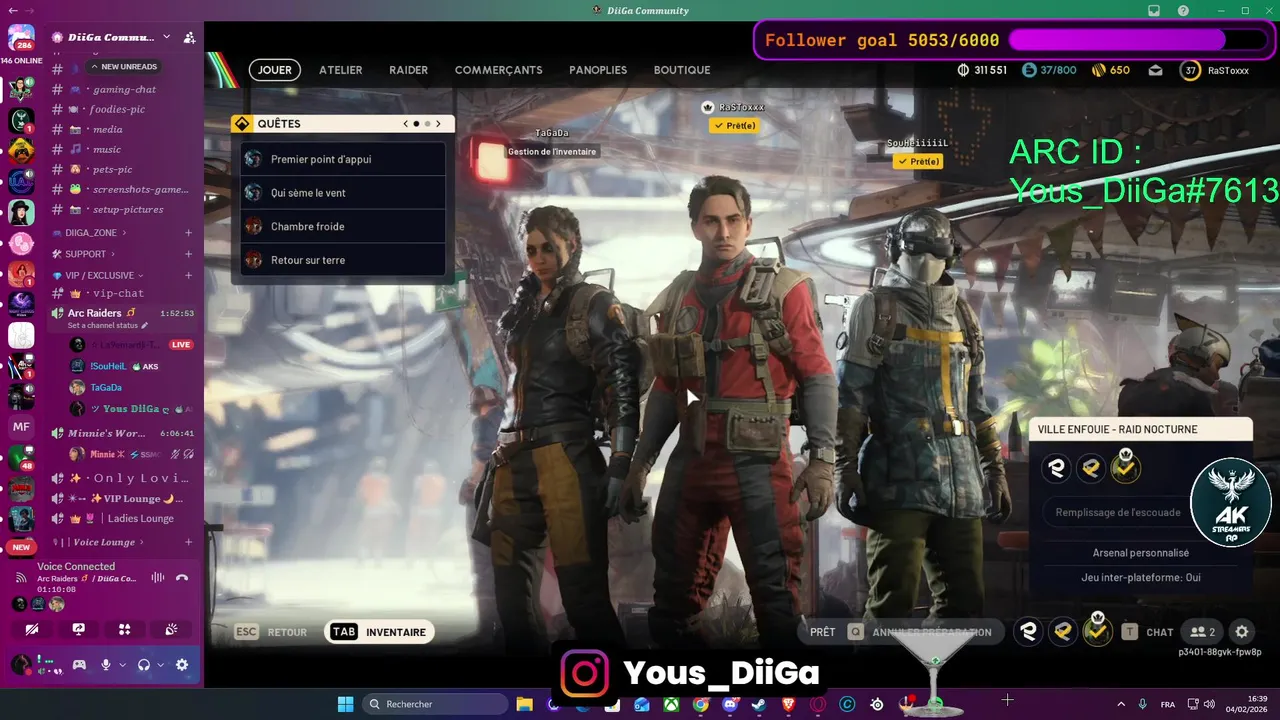Viewport: 1280px width, 720px height.
Task: Switch to the BOUTIQUE tab
Action: point(682,70)
